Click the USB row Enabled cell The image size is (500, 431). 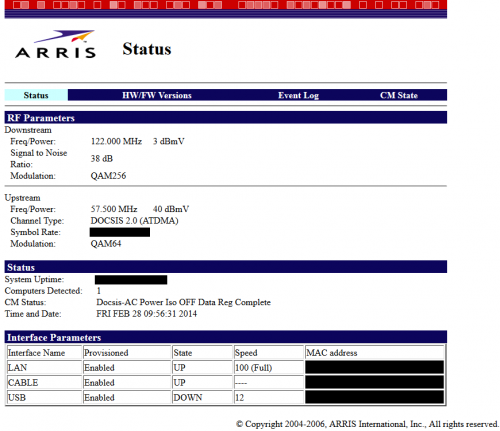[x=127, y=397]
